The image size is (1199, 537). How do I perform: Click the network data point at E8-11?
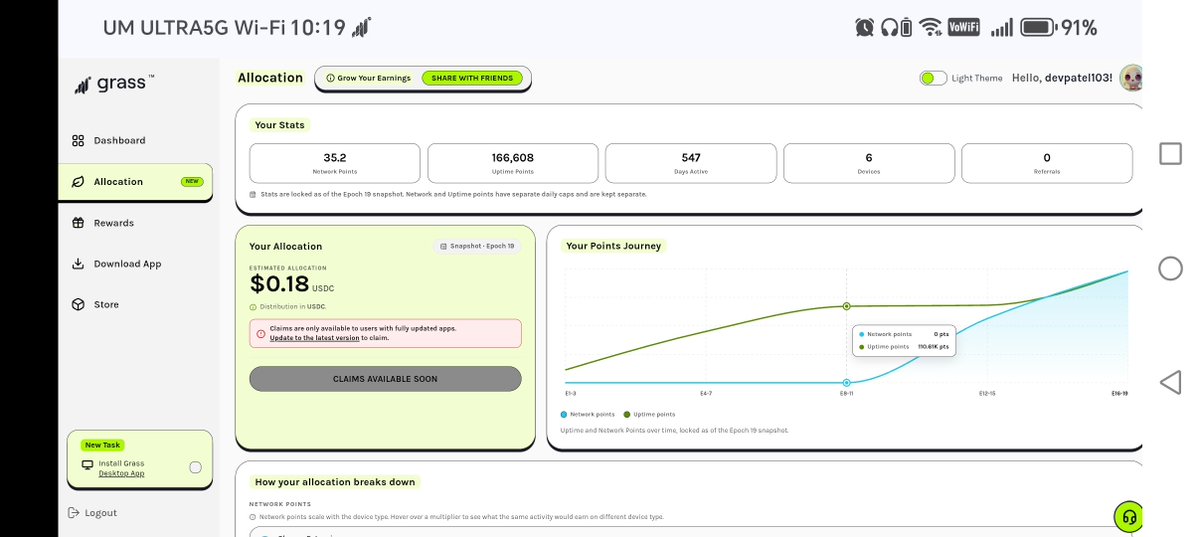click(x=846, y=382)
